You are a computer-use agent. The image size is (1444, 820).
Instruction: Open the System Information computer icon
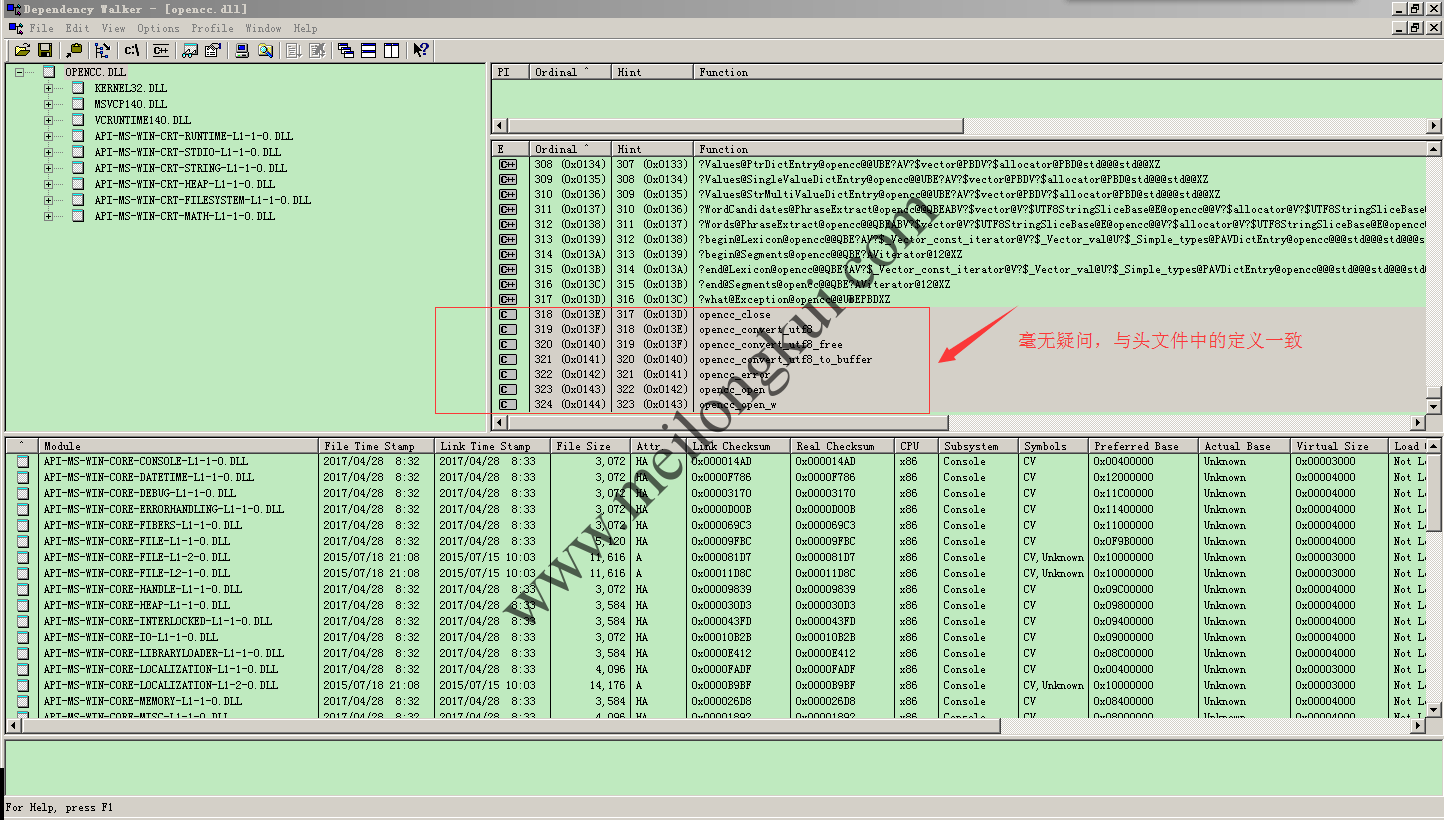coord(243,50)
